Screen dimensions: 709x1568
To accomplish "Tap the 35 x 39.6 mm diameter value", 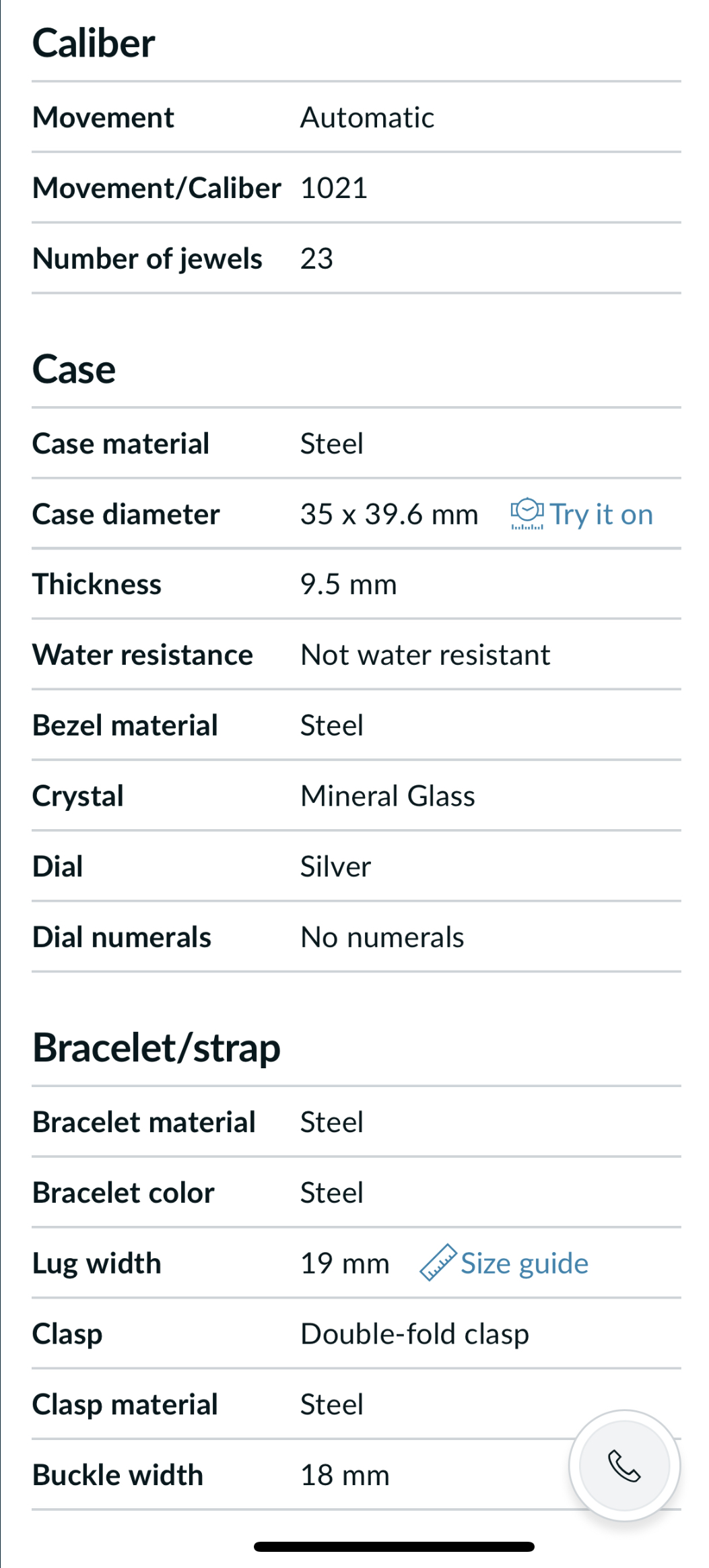I will coord(389,515).
